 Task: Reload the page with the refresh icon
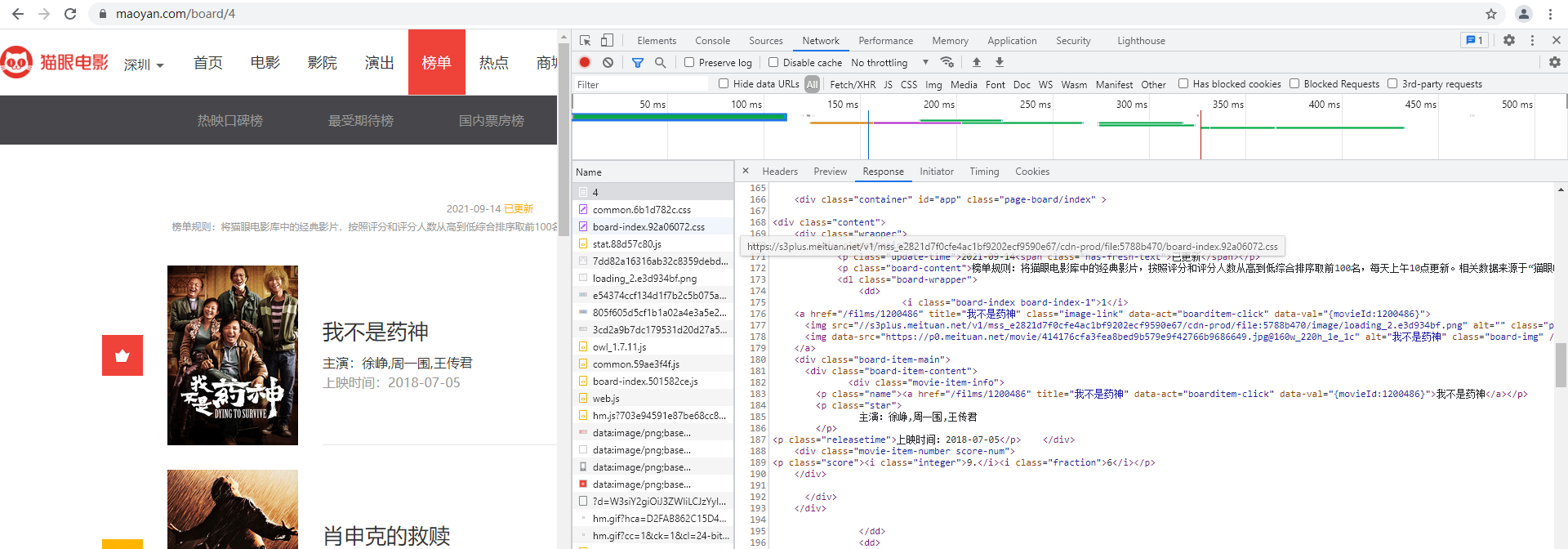(x=70, y=14)
